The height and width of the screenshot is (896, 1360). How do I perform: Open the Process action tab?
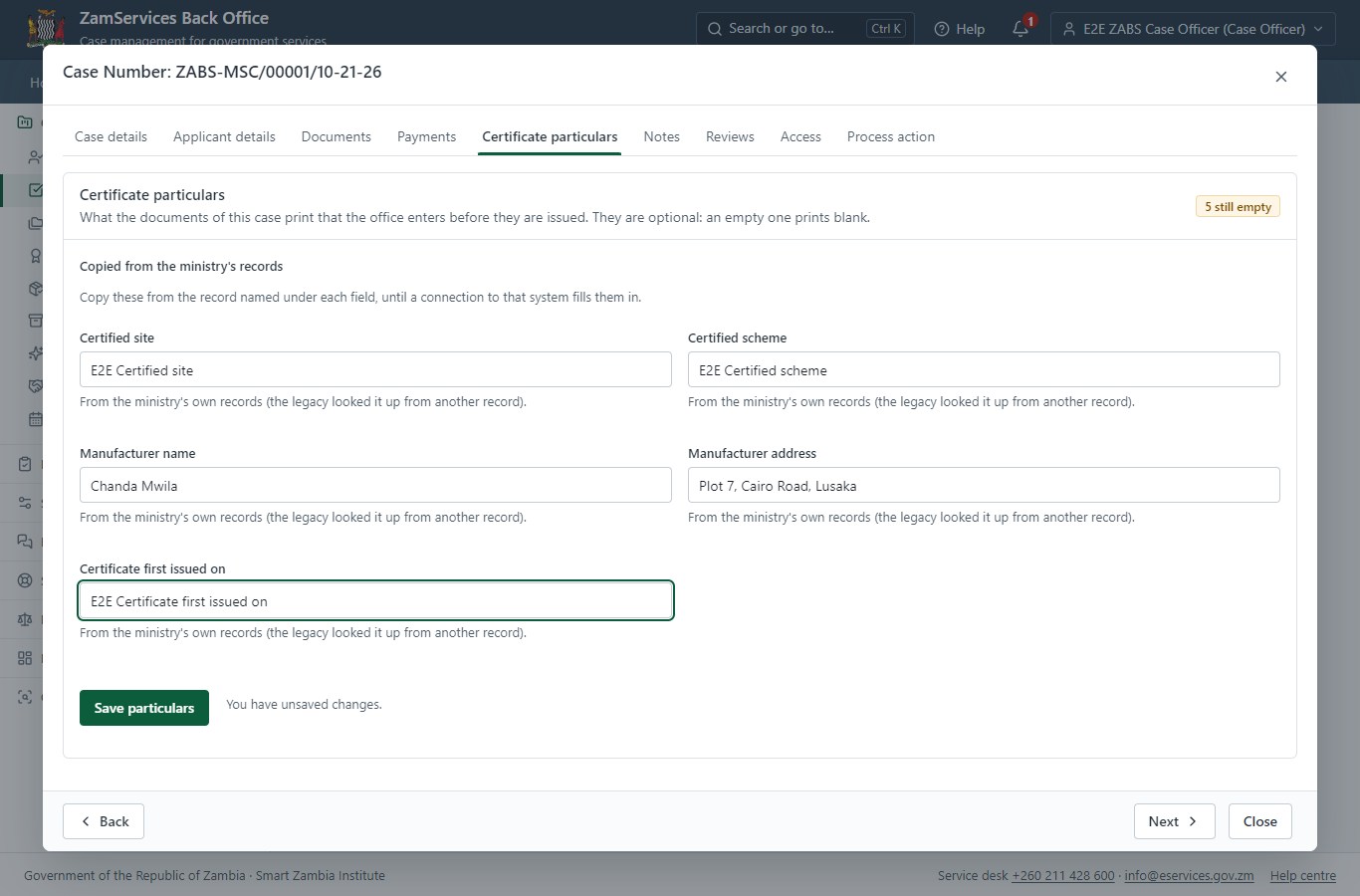click(x=891, y=136)
